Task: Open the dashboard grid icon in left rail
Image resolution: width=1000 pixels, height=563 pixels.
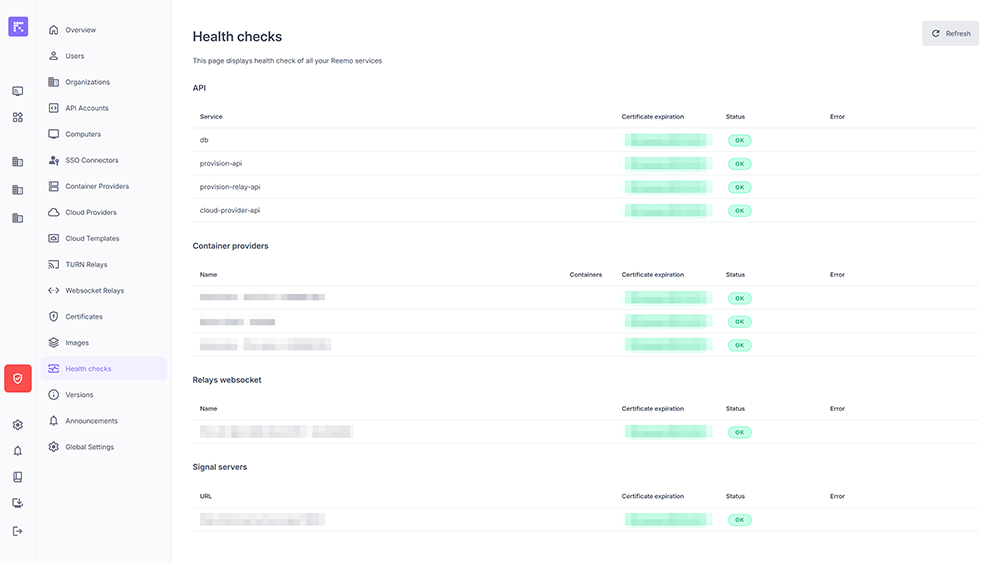Action: coord(18,117)
